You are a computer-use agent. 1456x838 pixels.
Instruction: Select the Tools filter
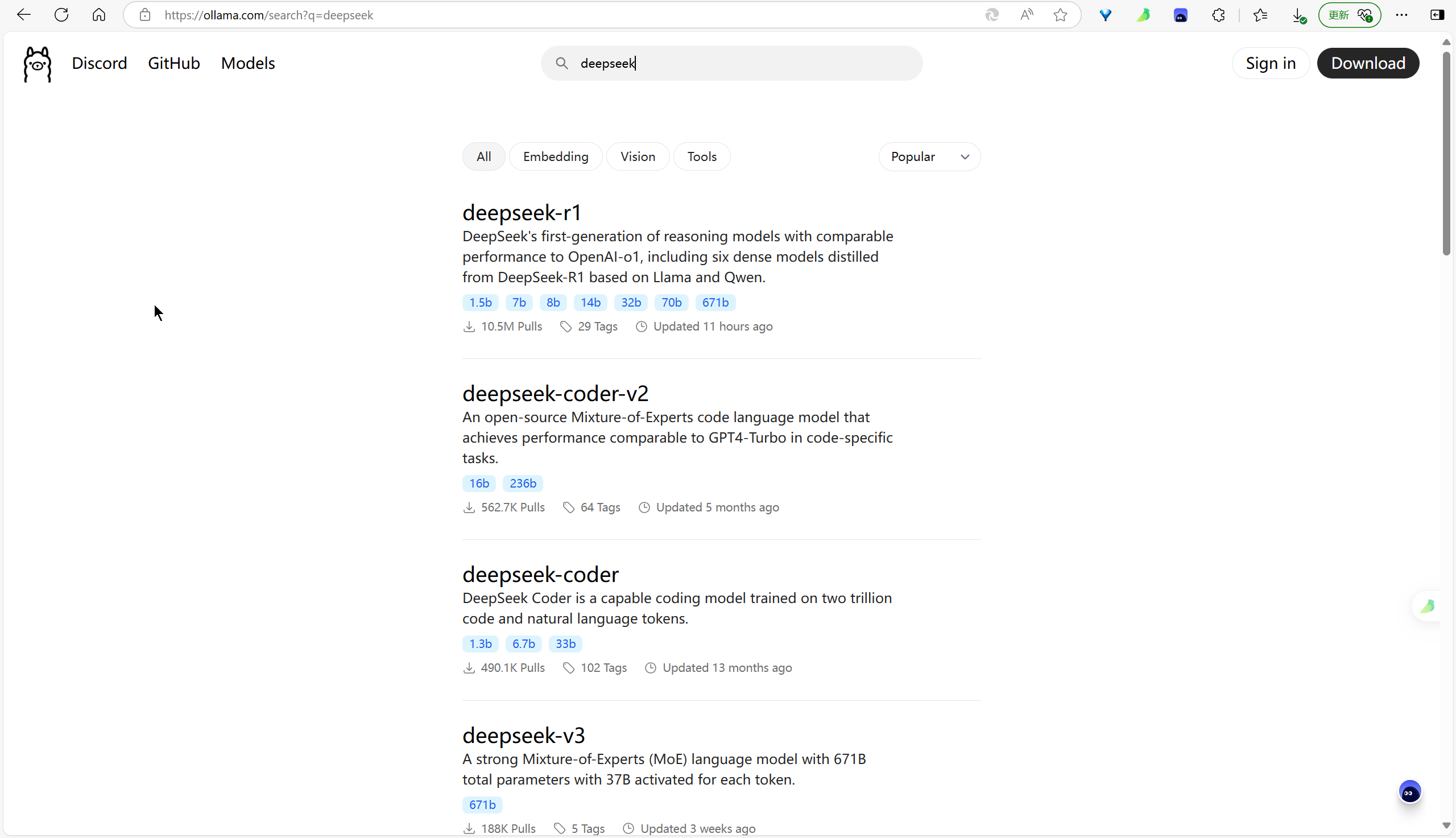tap(701, 156)
